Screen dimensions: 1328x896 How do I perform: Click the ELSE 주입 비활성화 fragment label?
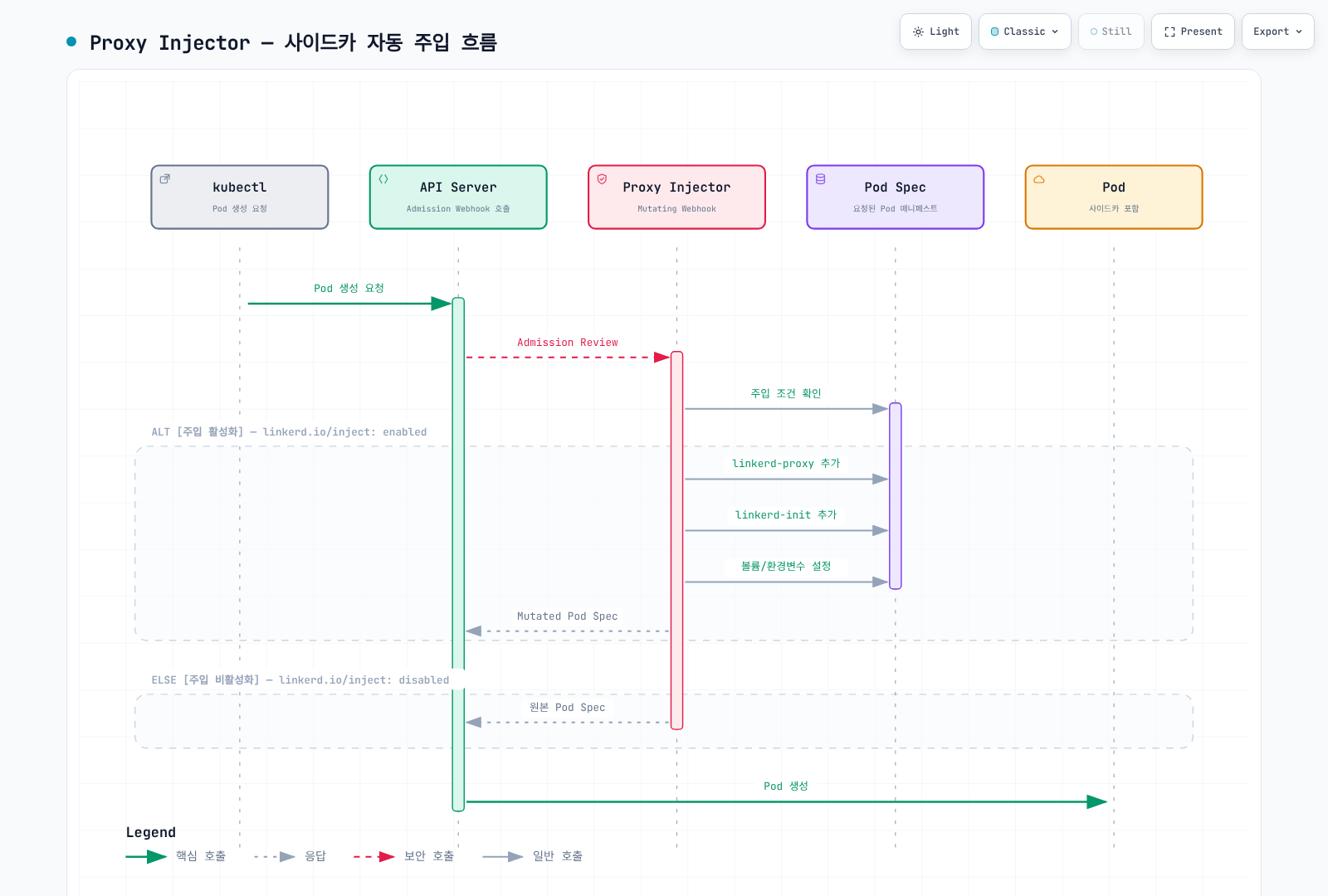[x=300, y=680]
